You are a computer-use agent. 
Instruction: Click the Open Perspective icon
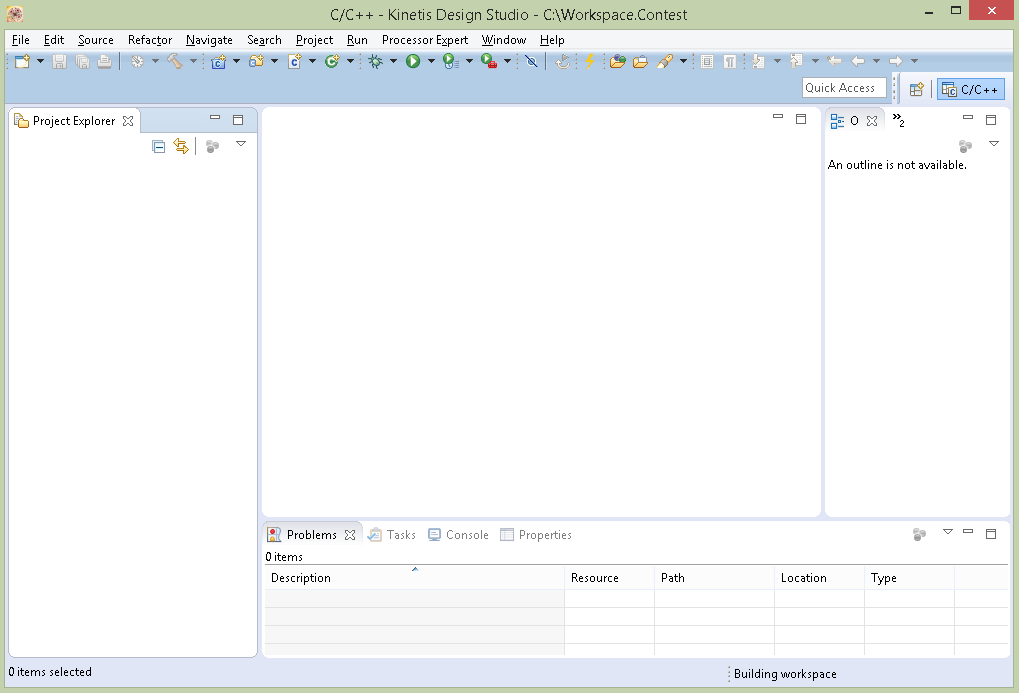pos(916,88)
